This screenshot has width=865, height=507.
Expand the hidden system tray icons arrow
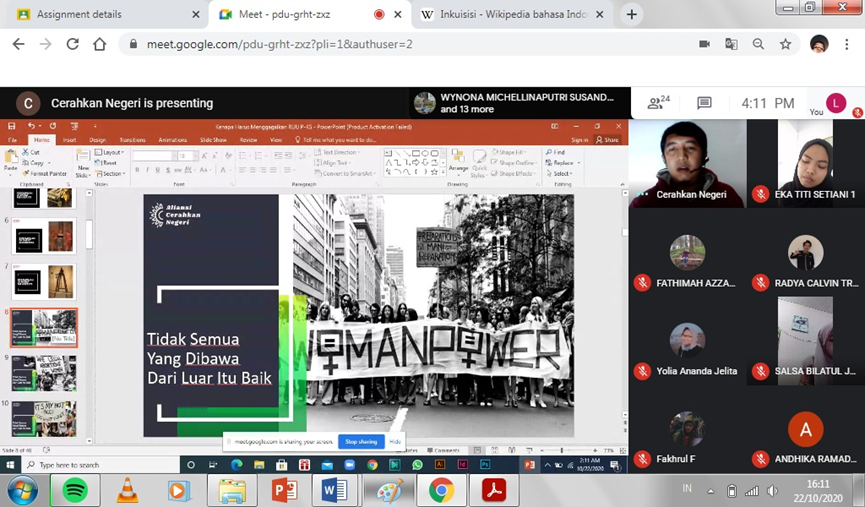pyautogui.click(x=710, y=490)
